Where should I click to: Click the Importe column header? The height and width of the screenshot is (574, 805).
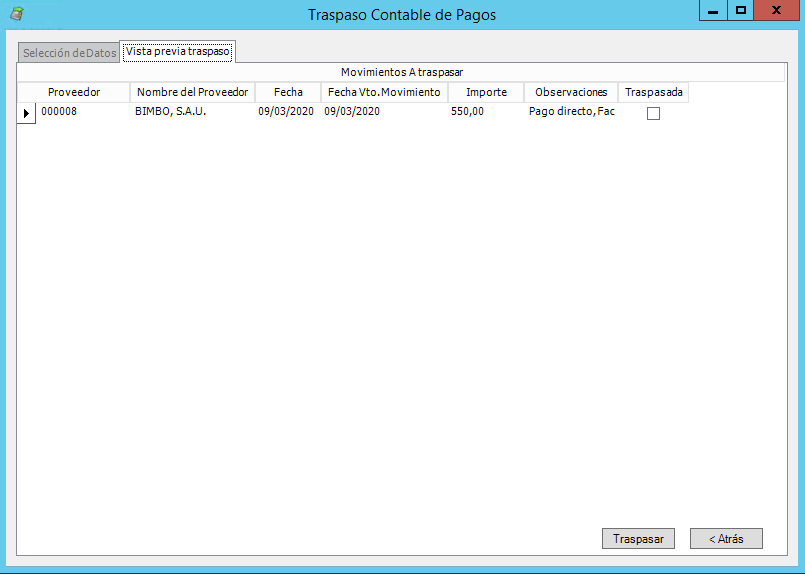(x=486, y=92)
